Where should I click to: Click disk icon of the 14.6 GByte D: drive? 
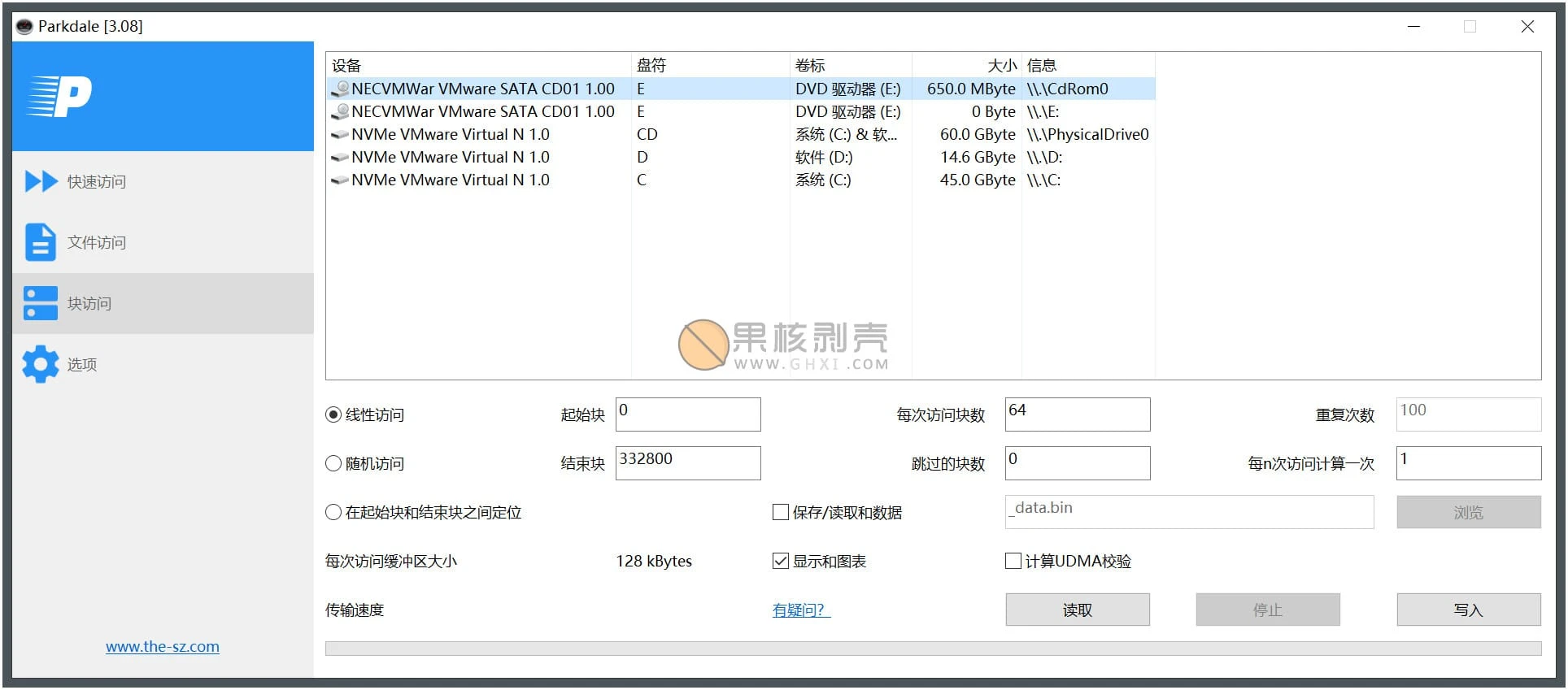click(340, 157)
